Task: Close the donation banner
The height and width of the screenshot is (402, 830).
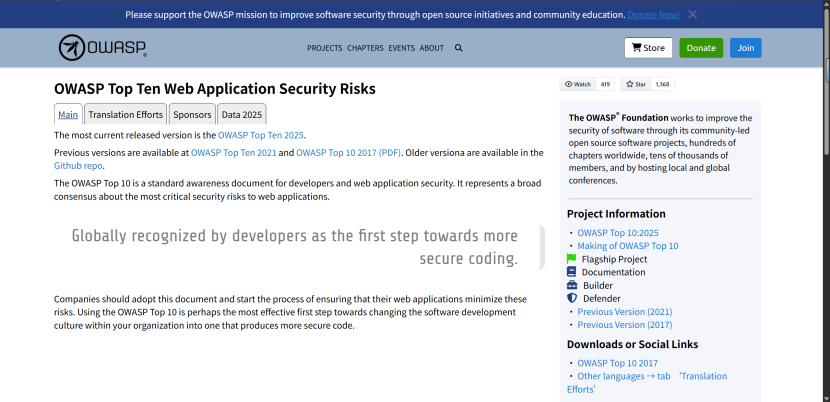Action: point(692,14)
